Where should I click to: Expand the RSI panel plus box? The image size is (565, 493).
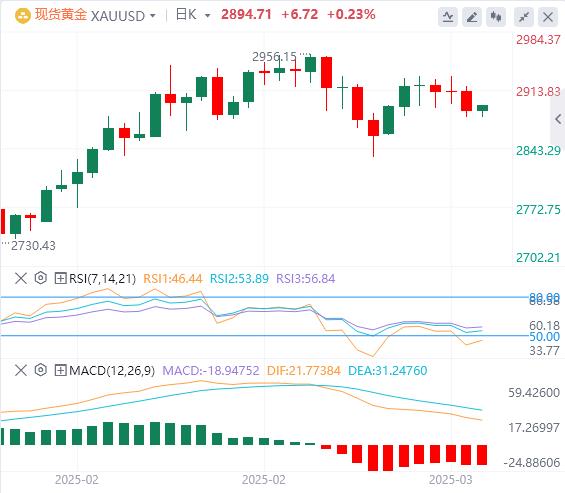click(60, 278)
